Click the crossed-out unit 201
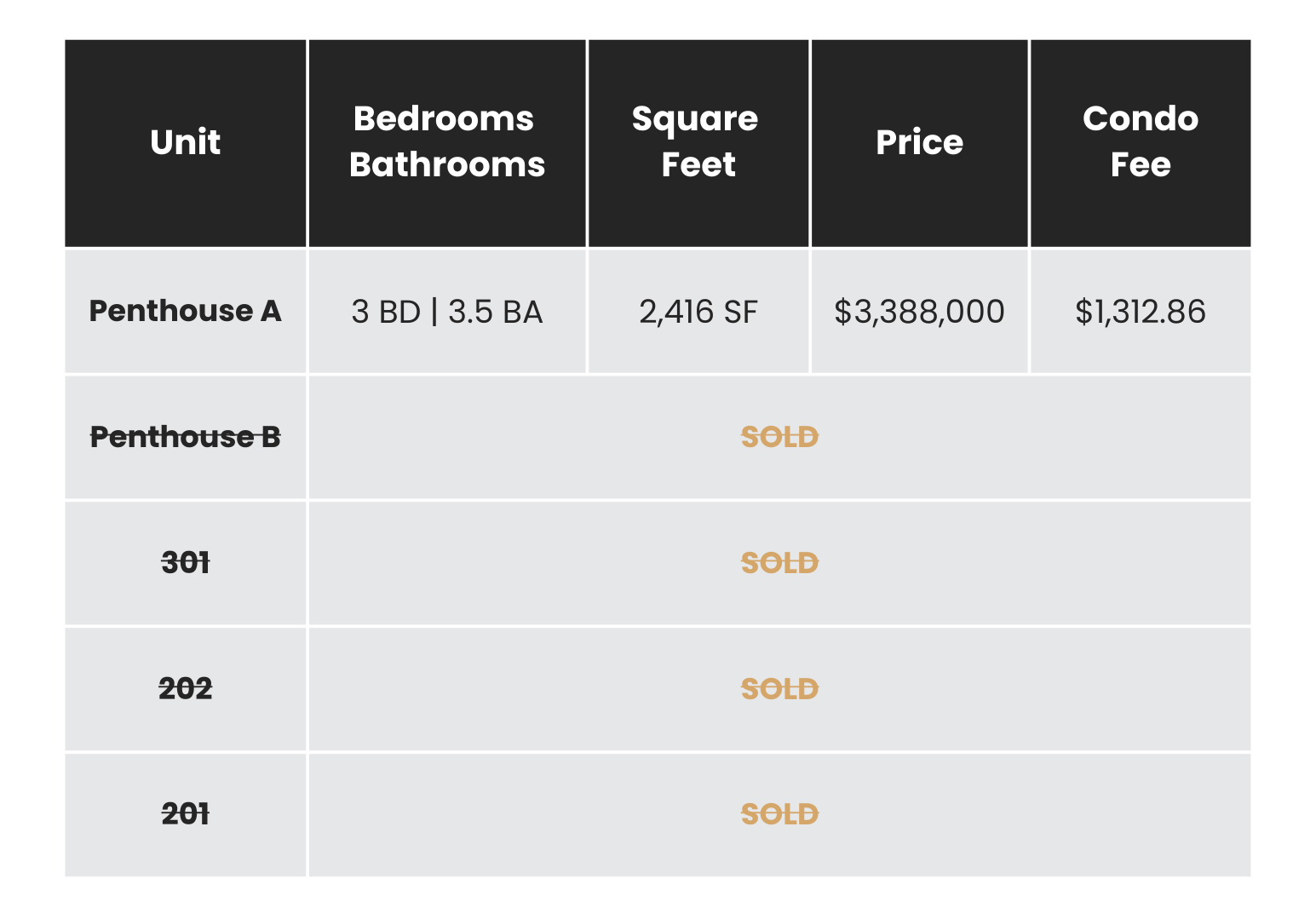Viewport: 1316px width, 907px height. (185, 814)
